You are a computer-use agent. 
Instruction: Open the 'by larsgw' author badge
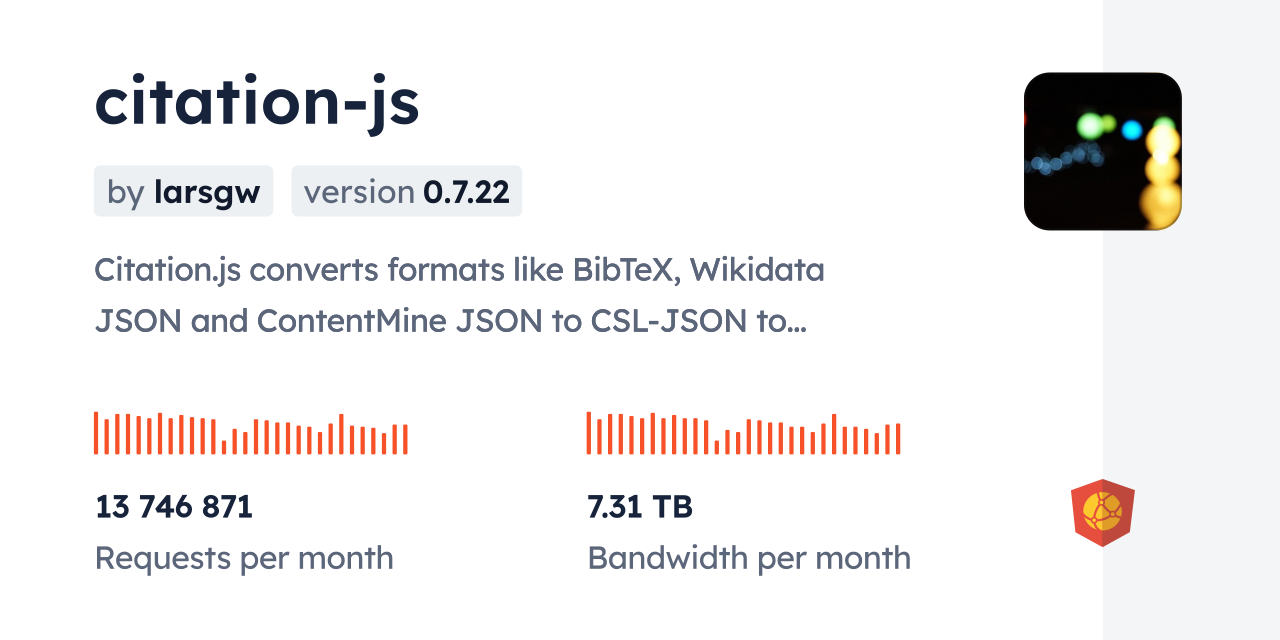[x=183, y=191]
